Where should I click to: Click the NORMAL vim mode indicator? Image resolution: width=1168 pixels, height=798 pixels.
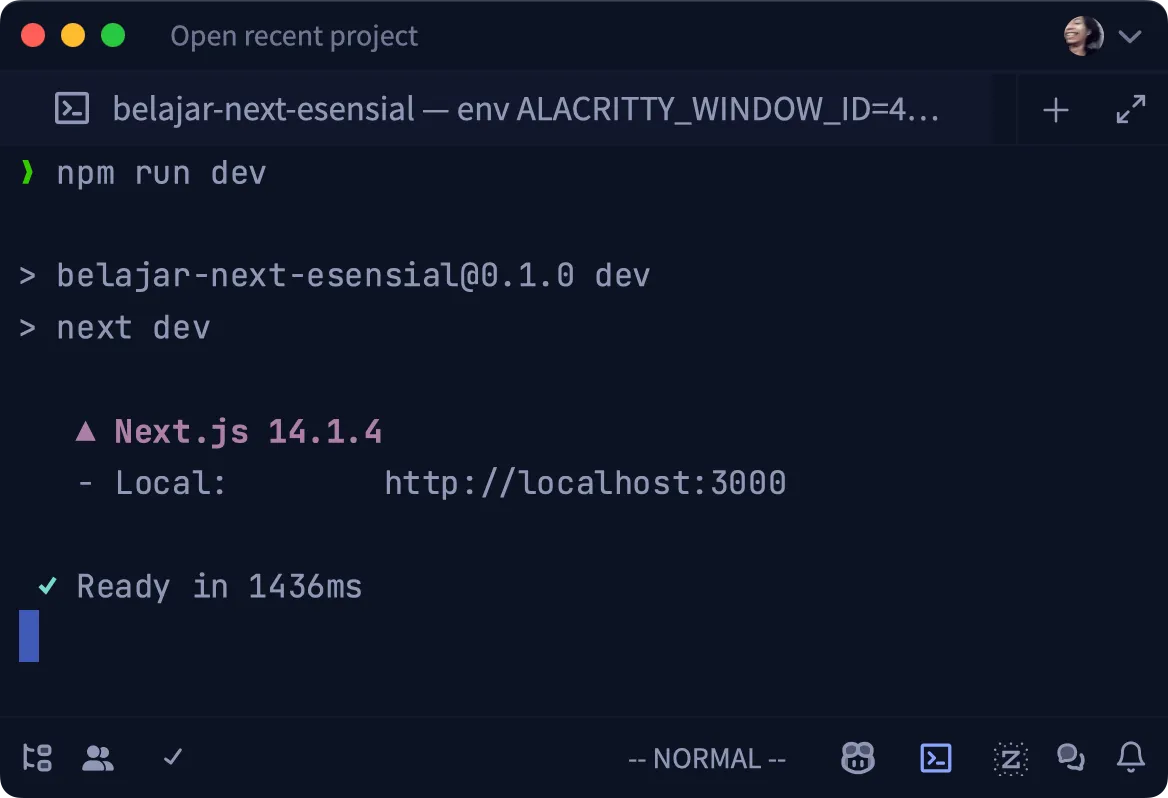[x=707, y=758]
